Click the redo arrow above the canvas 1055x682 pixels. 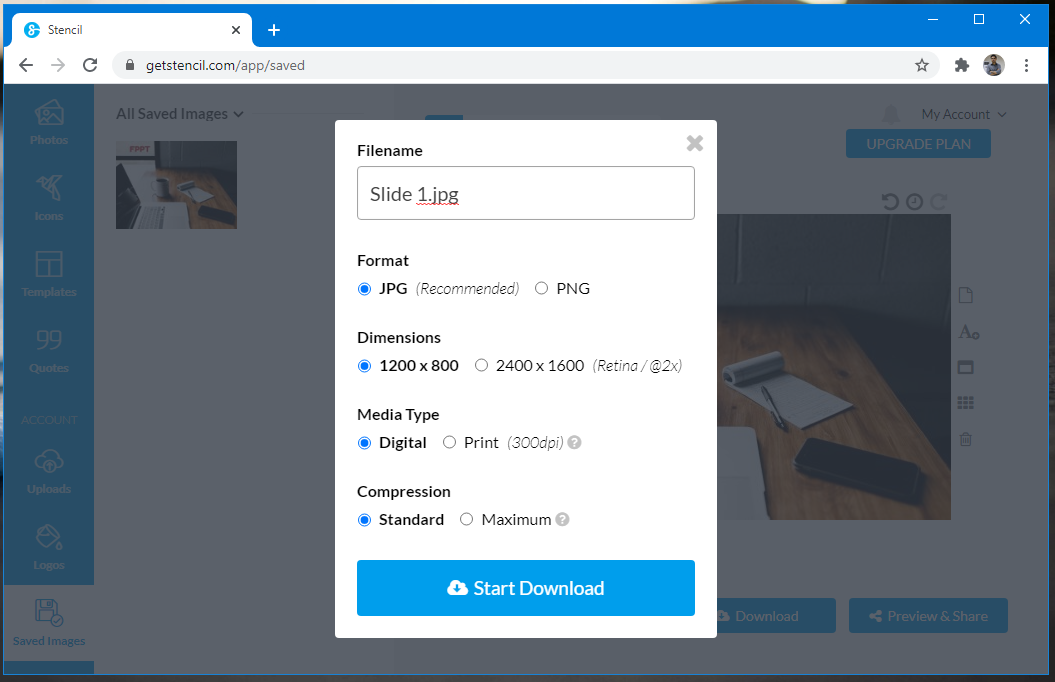coord(939,201)
